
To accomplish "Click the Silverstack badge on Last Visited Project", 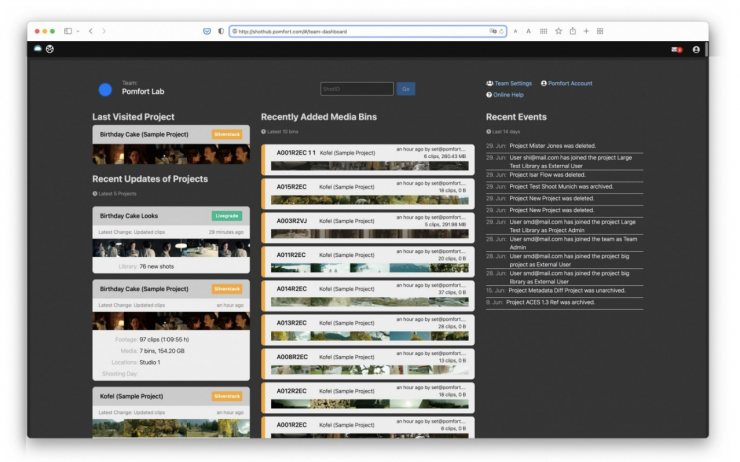I will [x=227, y=134].
